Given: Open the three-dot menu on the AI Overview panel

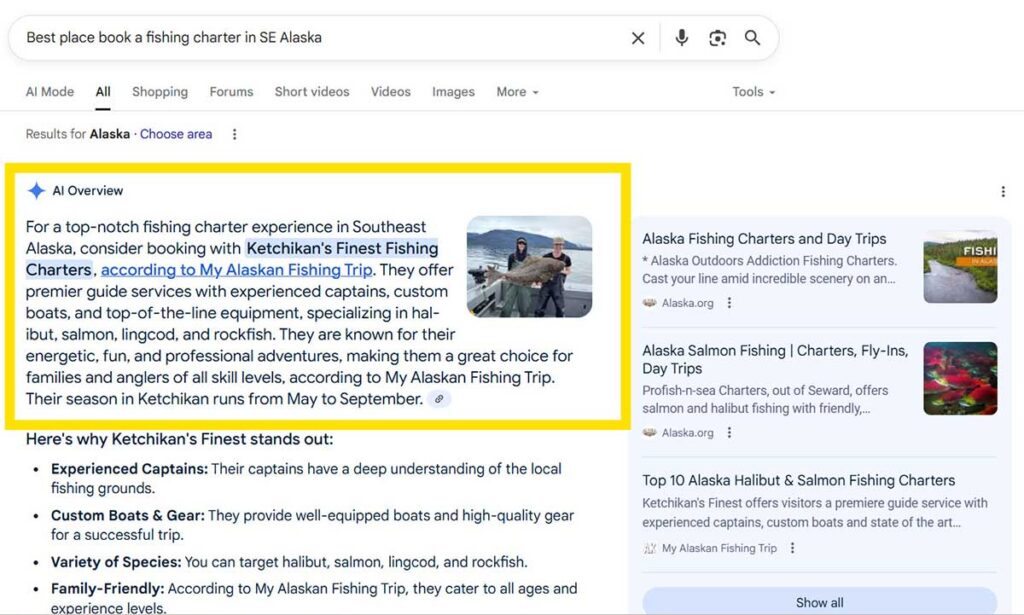Looking at the screenshot, I should click(x=1003, y=191).
